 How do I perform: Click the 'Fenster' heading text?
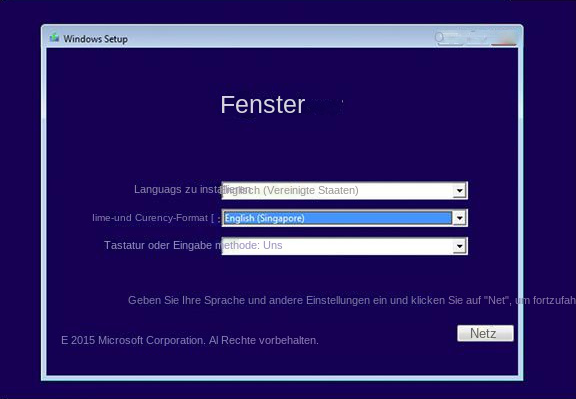(x=263, y=105)
